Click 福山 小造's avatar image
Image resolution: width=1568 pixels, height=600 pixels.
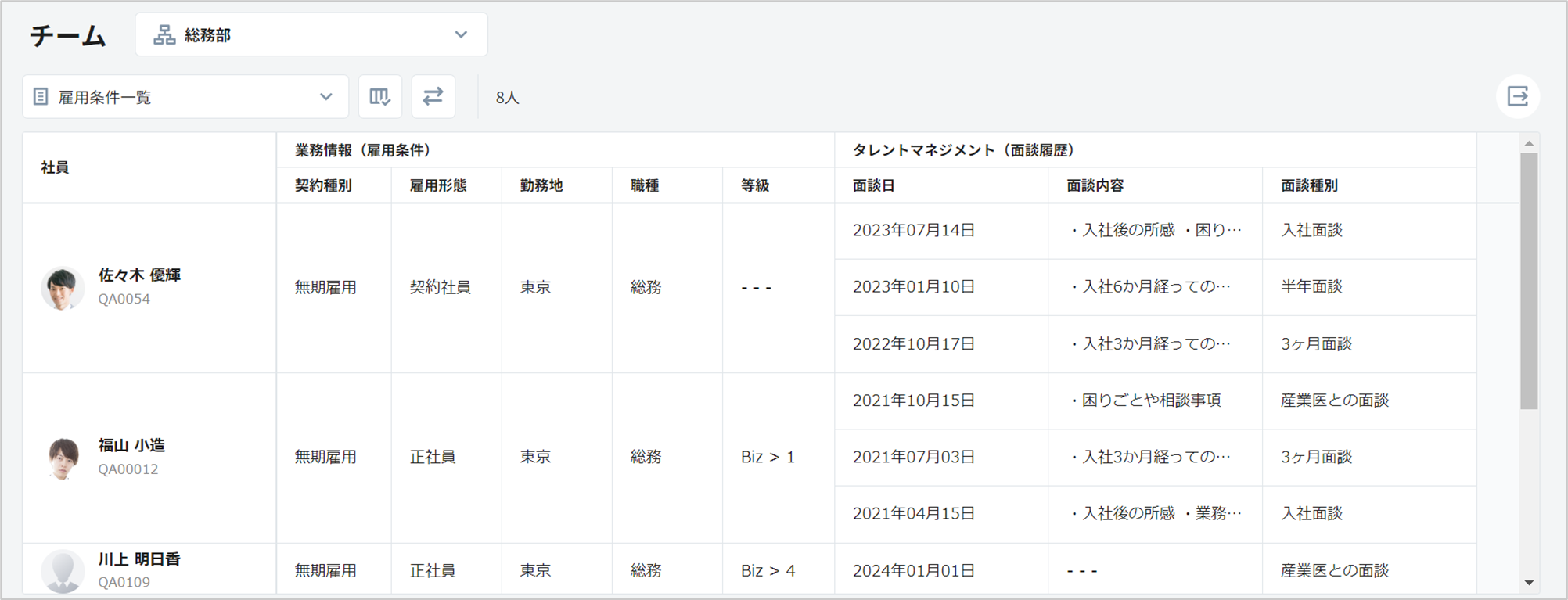point(63,458)
